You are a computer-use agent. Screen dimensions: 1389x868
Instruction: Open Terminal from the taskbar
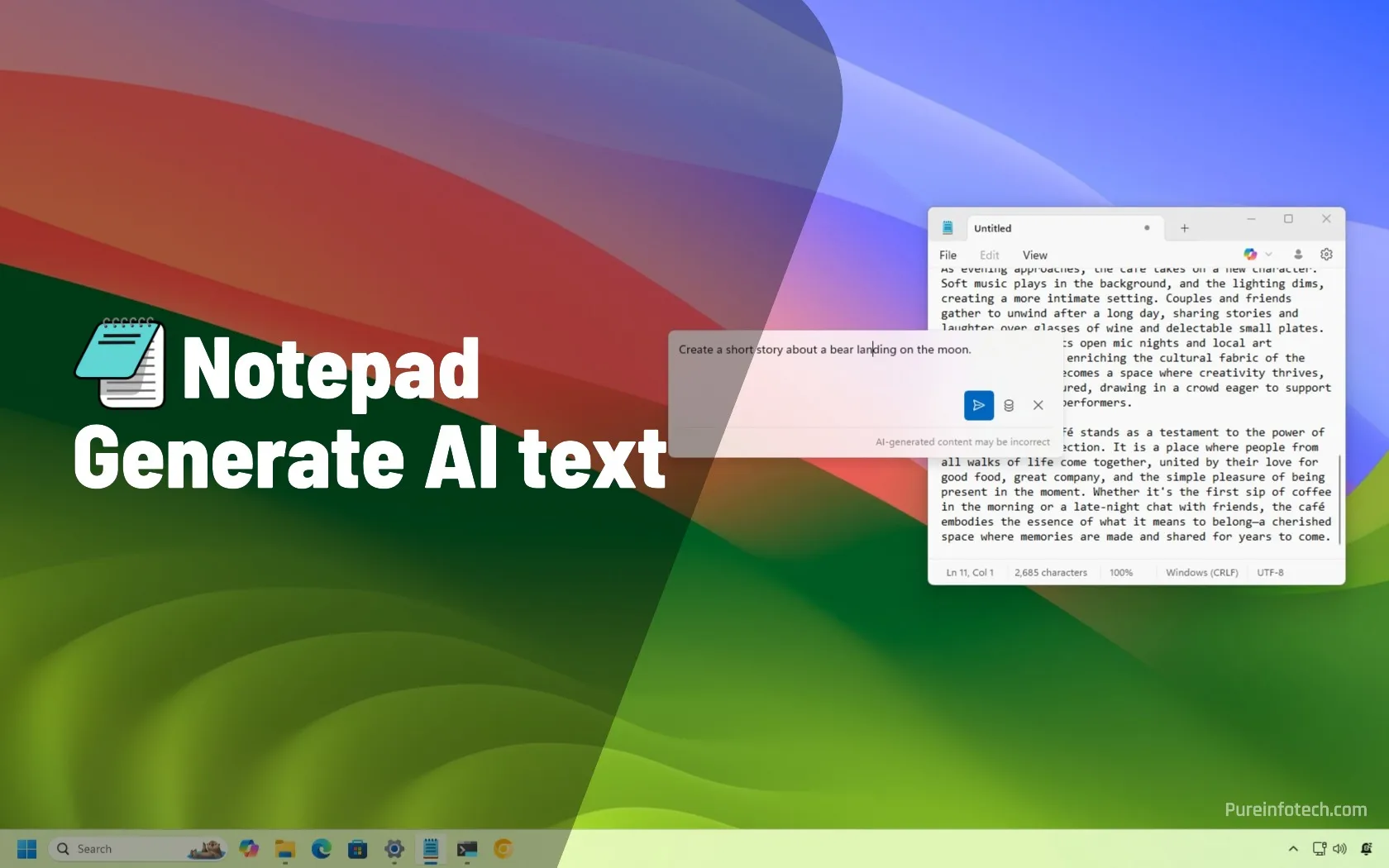click(x=467, y=849)
